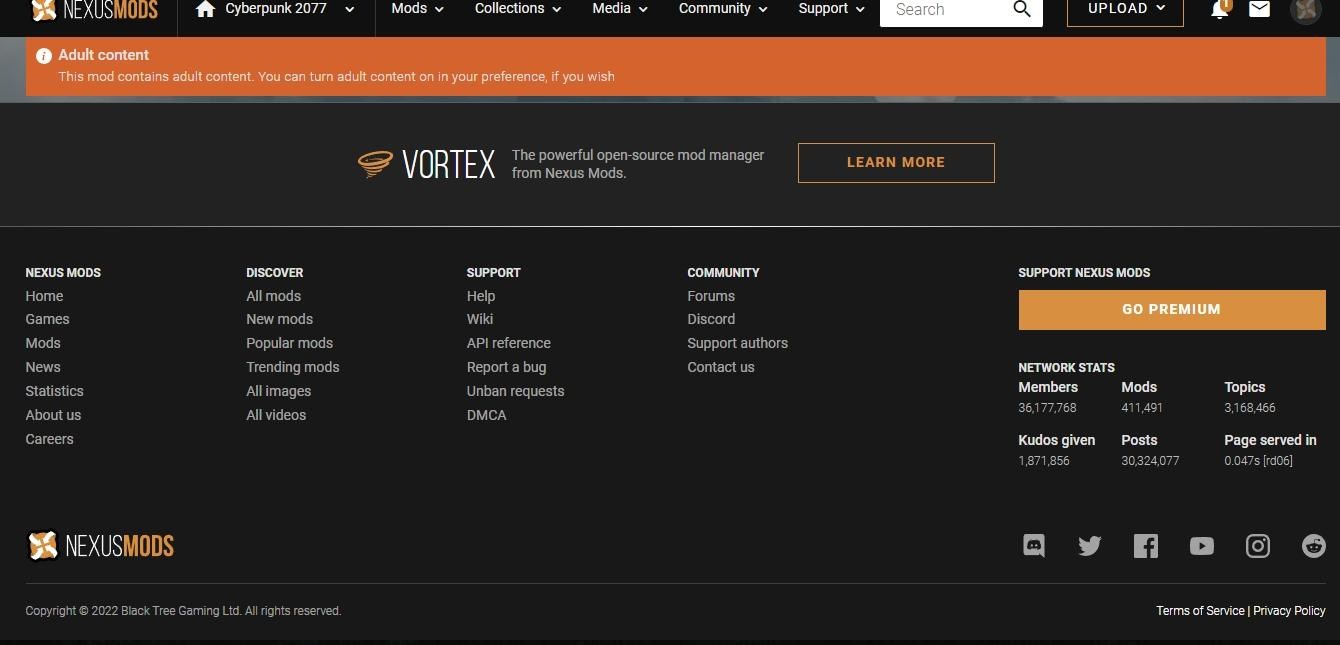Viewport: 1340px width, 645px height.
Task: Open the YouTube icon in footer
Action: click(1202, 546)
